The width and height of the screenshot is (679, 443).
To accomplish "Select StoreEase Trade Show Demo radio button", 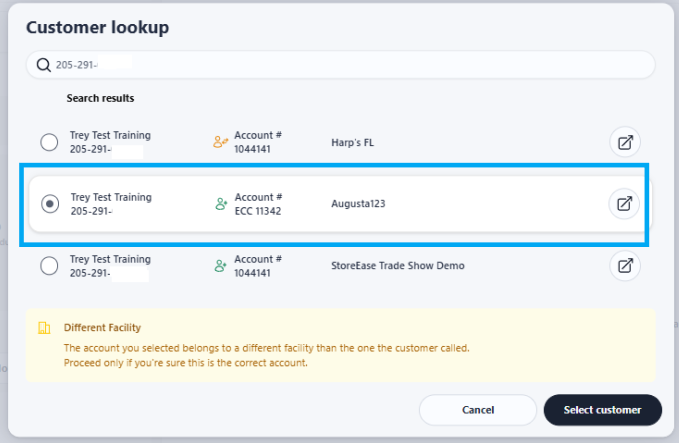I will click(x=49, y=265).
